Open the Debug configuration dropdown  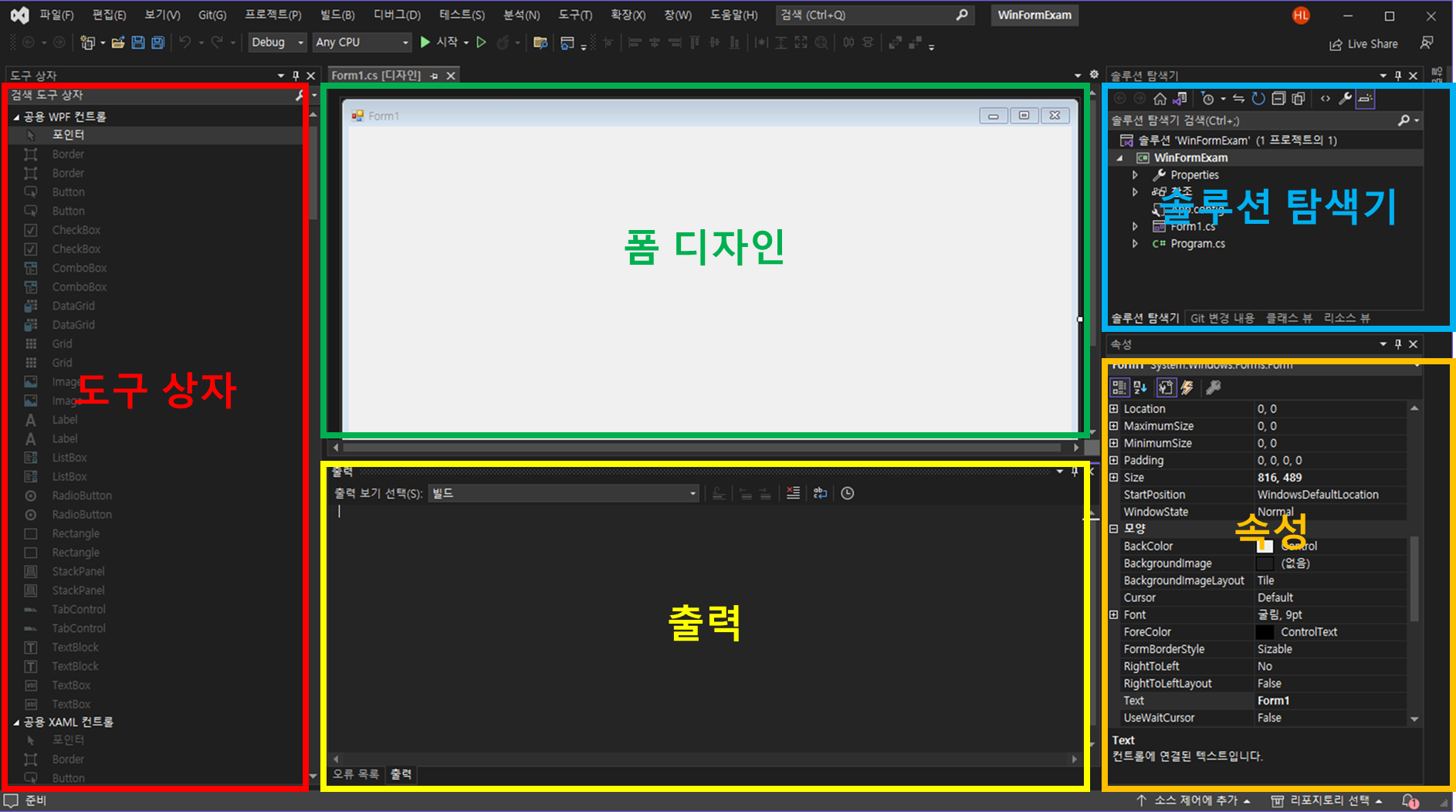tap(277, 42)
